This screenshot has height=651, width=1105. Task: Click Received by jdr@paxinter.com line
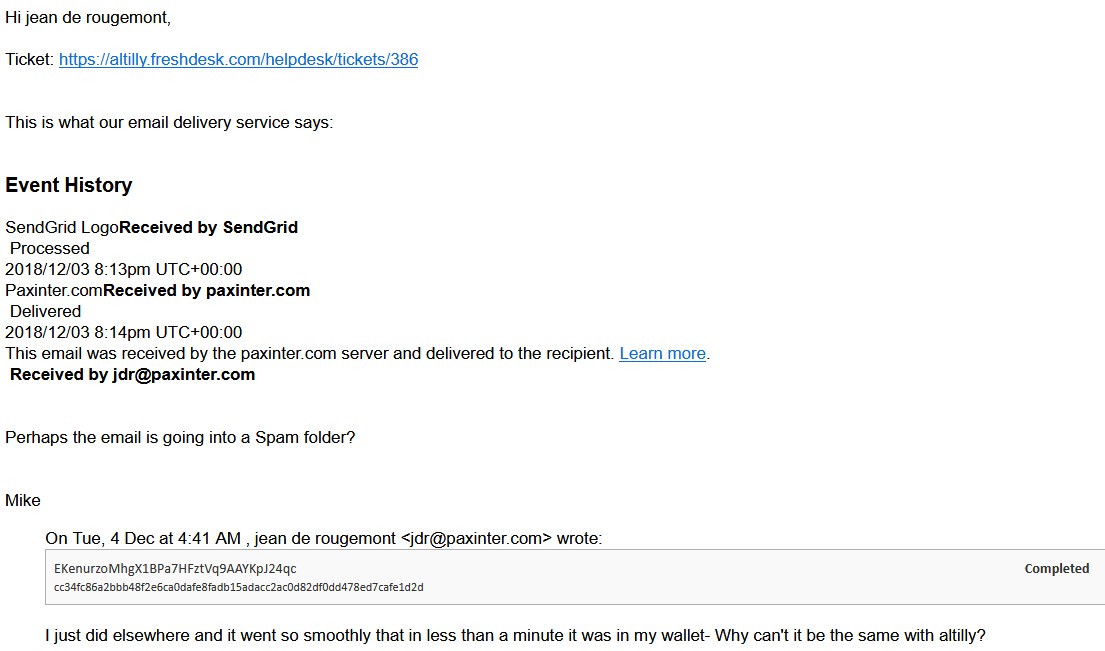click(132, 374)
